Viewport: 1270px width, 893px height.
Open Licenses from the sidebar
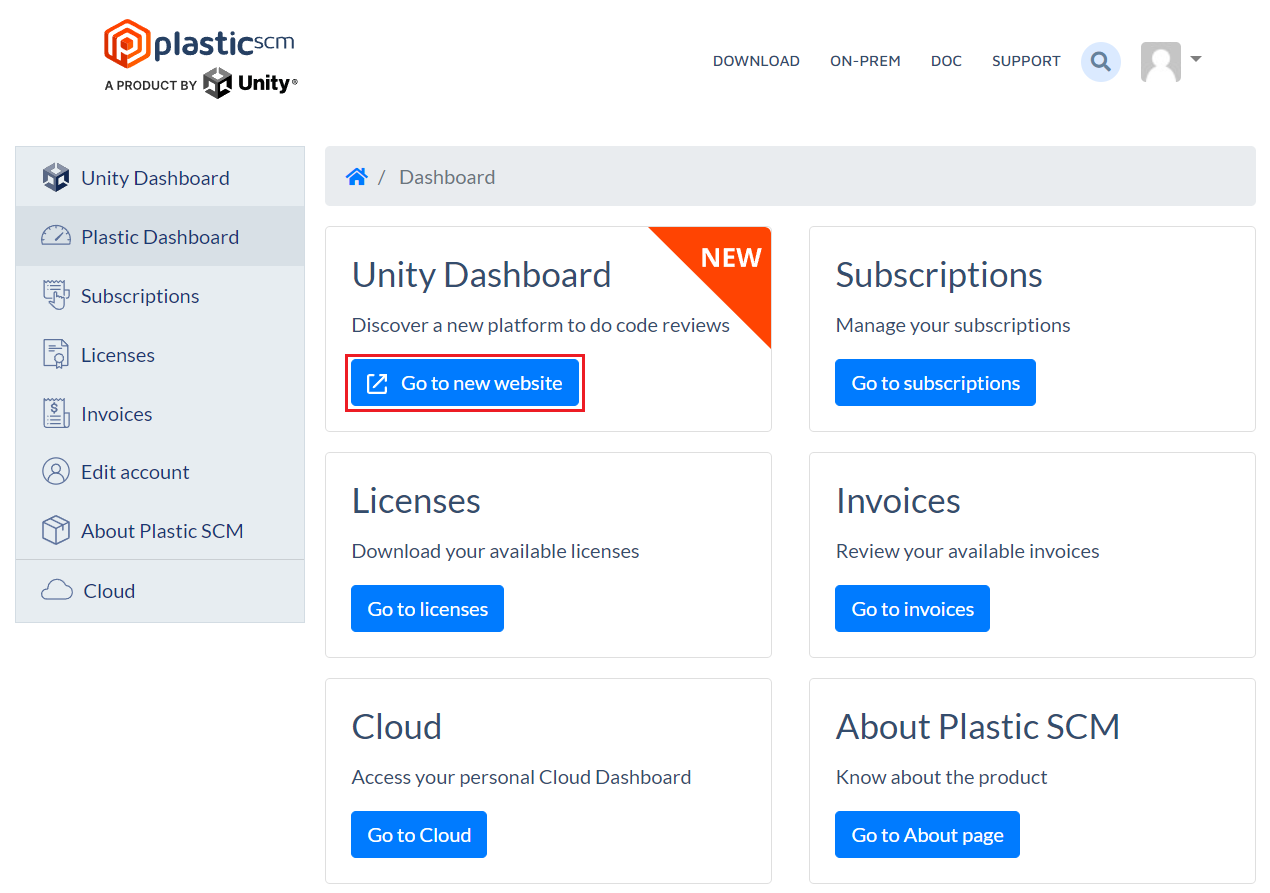point(160,354)
